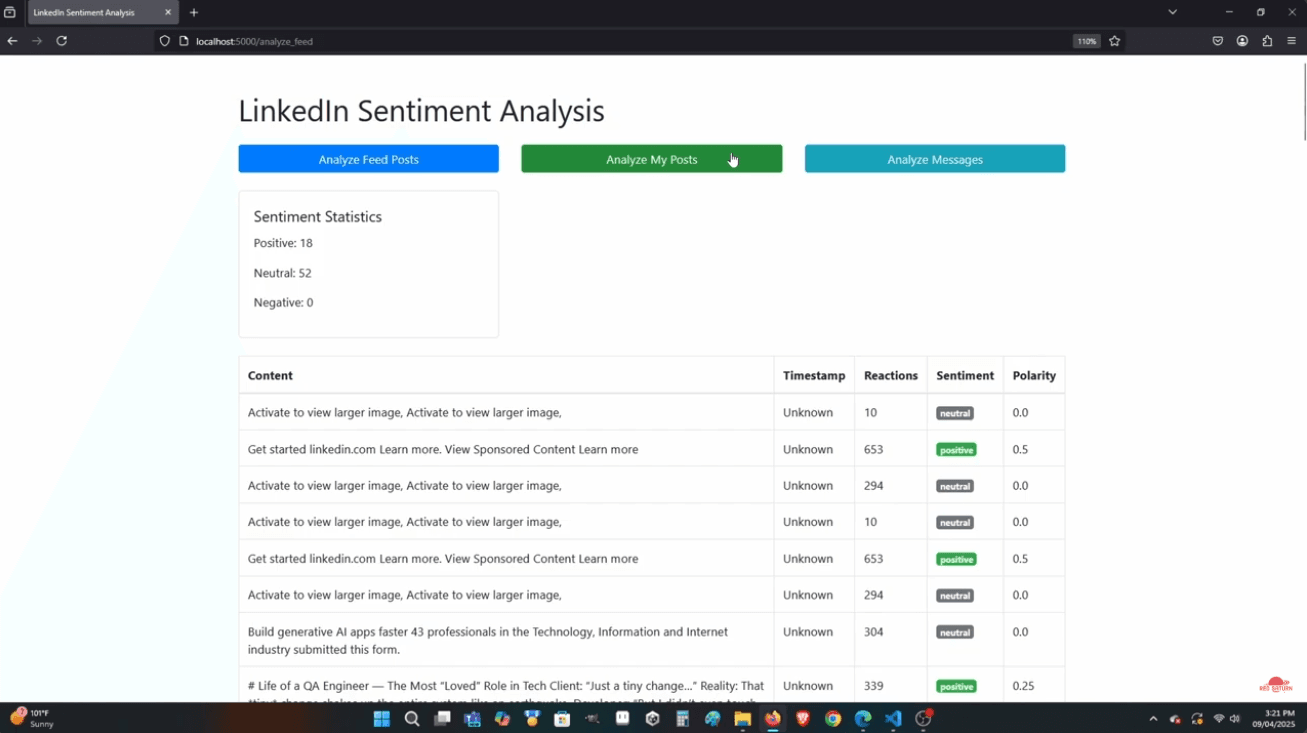
Task: Open the Firefox account icon
Action: pyautogui.click(x=1242, y=41)
